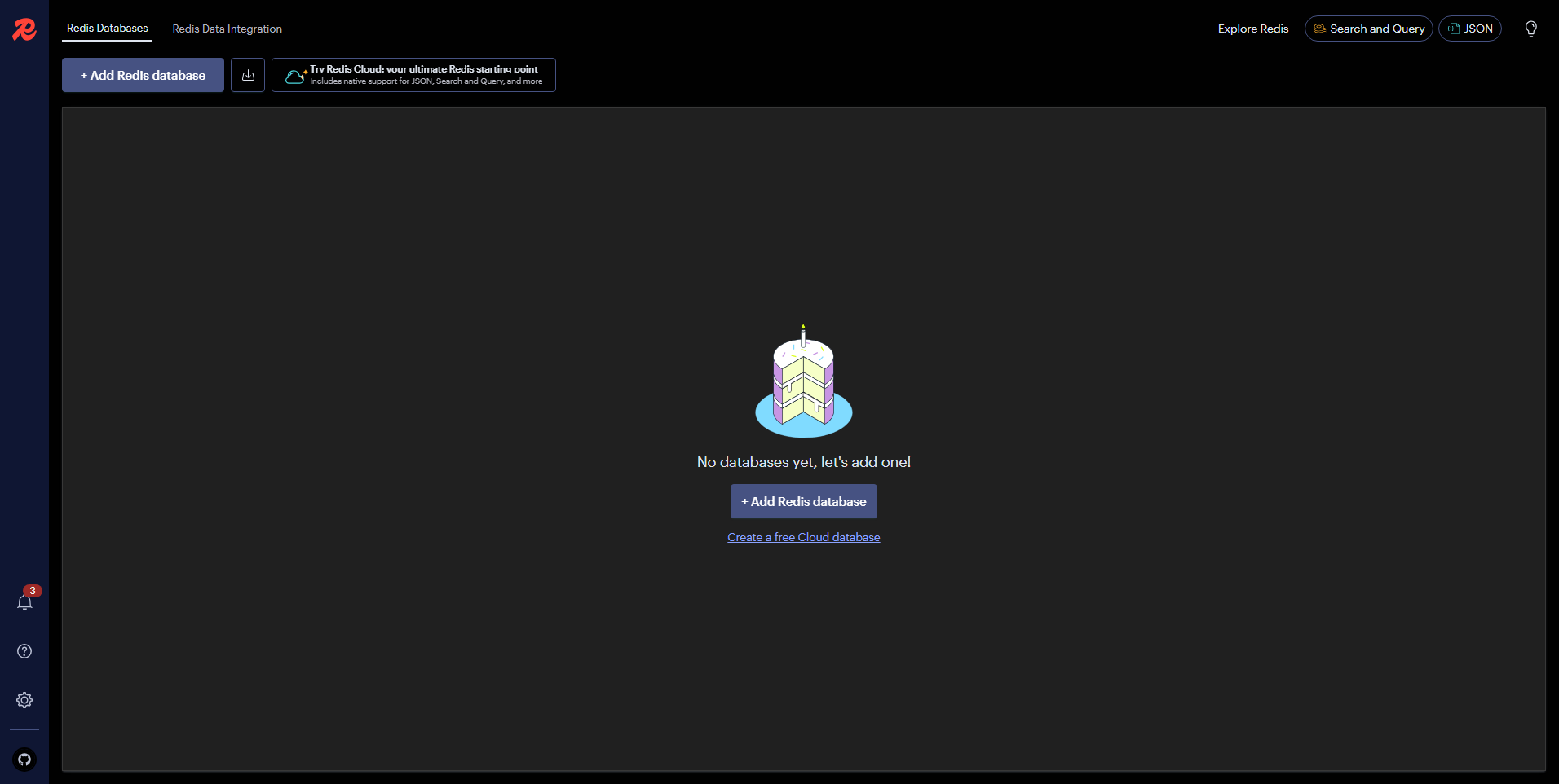Open the Search and Query guide
The image size is (1559, 784).
[1368, 29]
